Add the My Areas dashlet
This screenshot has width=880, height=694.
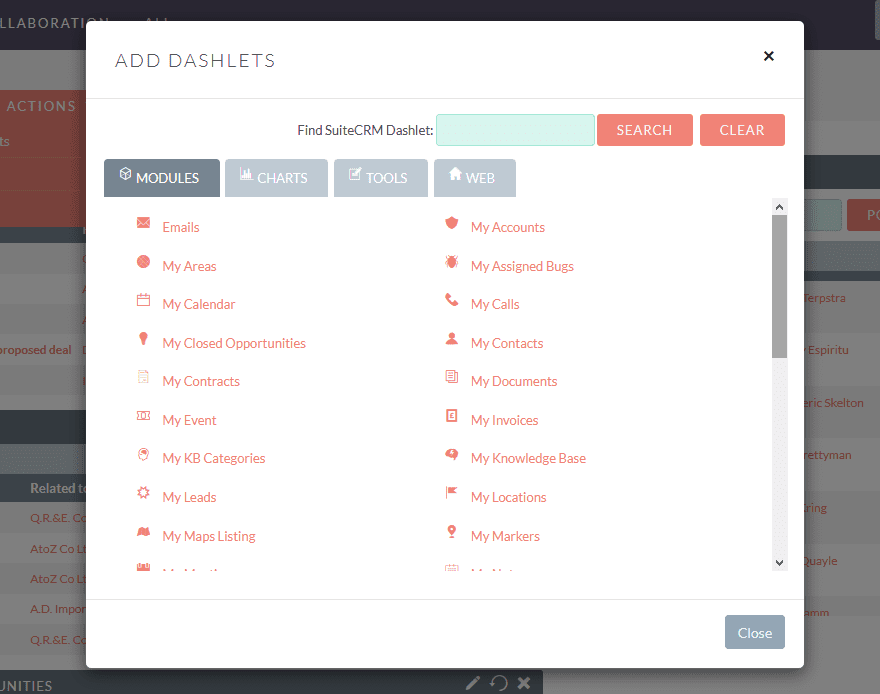[x=189, y=266]
